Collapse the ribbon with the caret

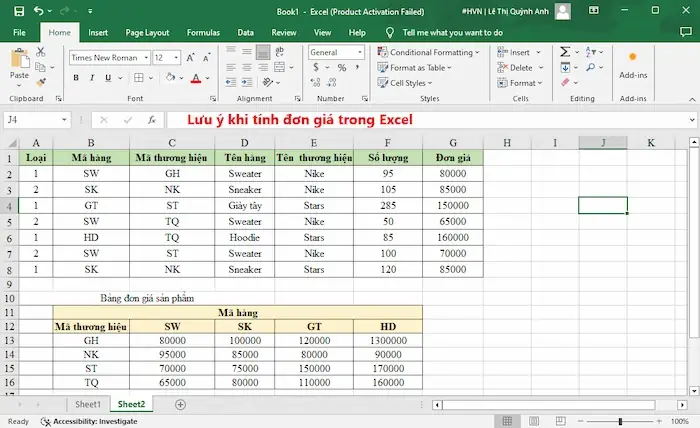(x=692, y=99)
